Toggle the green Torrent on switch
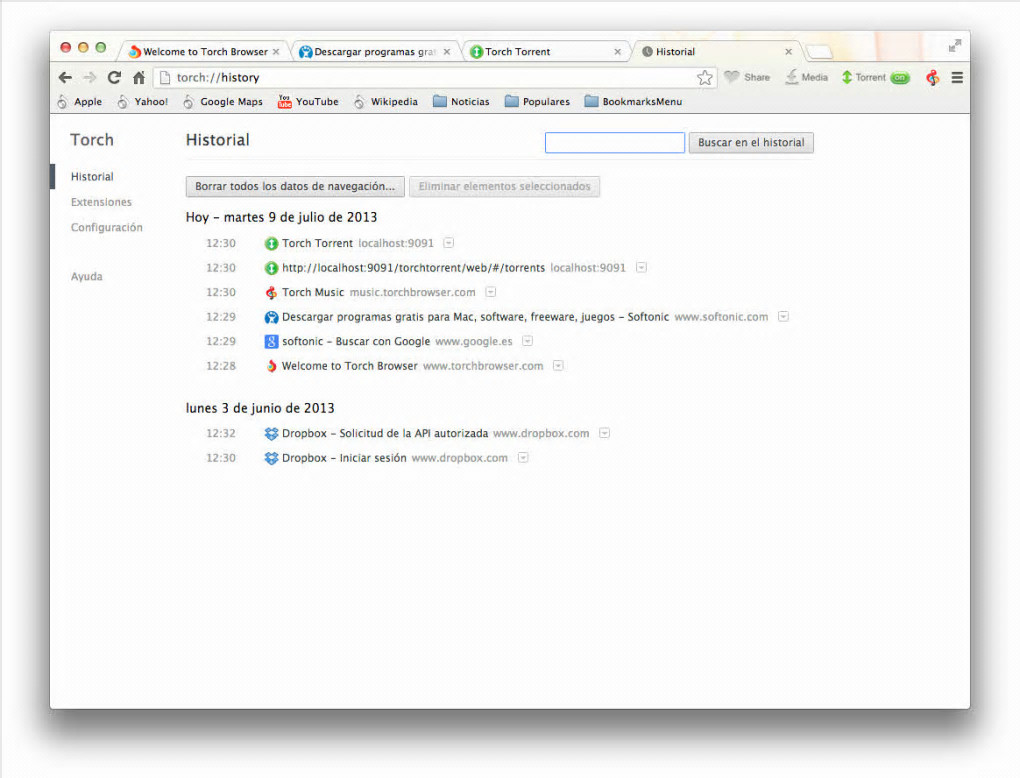Image resolution: width=1020 pixels, height=778 pixels. (900, 77)
